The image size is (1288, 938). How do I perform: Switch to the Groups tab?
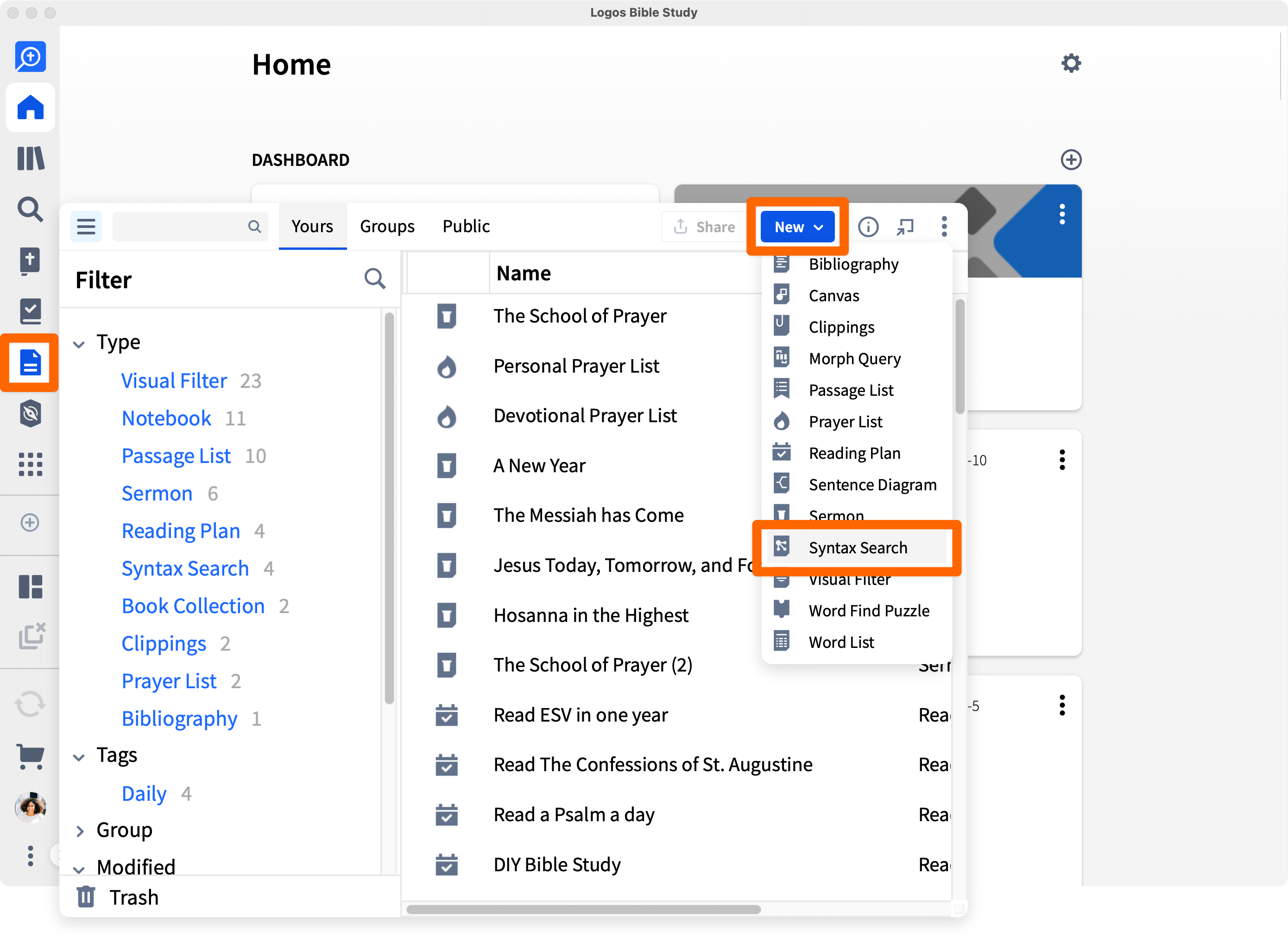(387, 226)
